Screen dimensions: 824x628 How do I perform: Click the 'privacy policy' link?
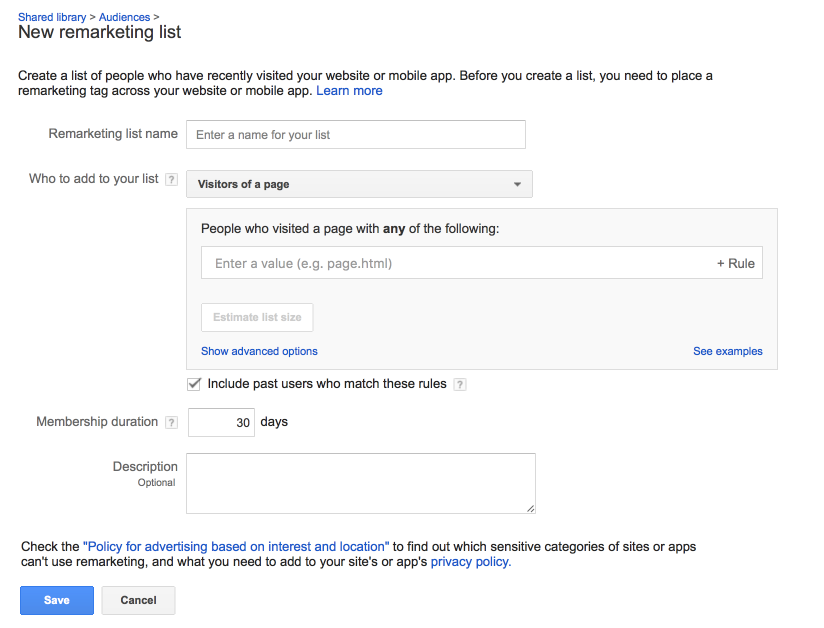[470, 562]
